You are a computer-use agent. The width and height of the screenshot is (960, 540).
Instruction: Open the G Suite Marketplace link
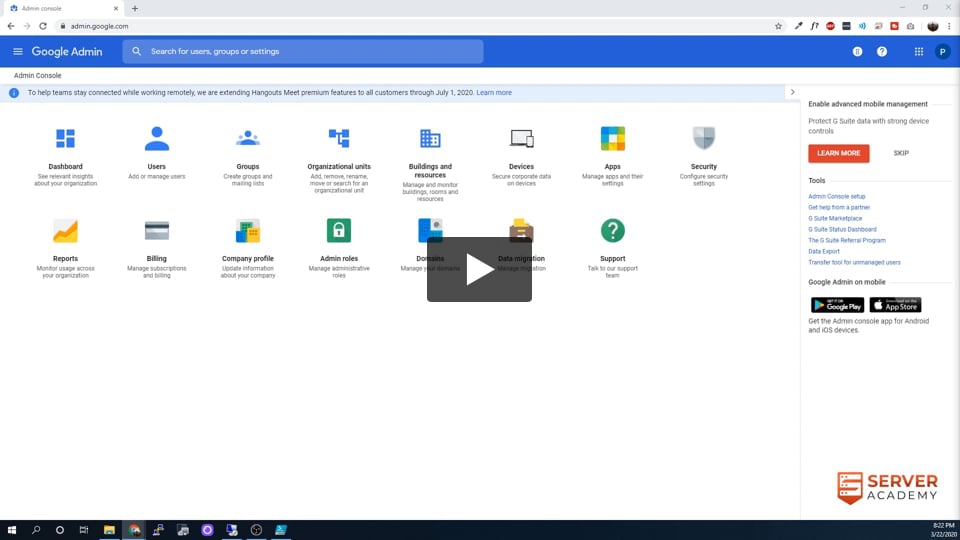(x=835, y=218)
